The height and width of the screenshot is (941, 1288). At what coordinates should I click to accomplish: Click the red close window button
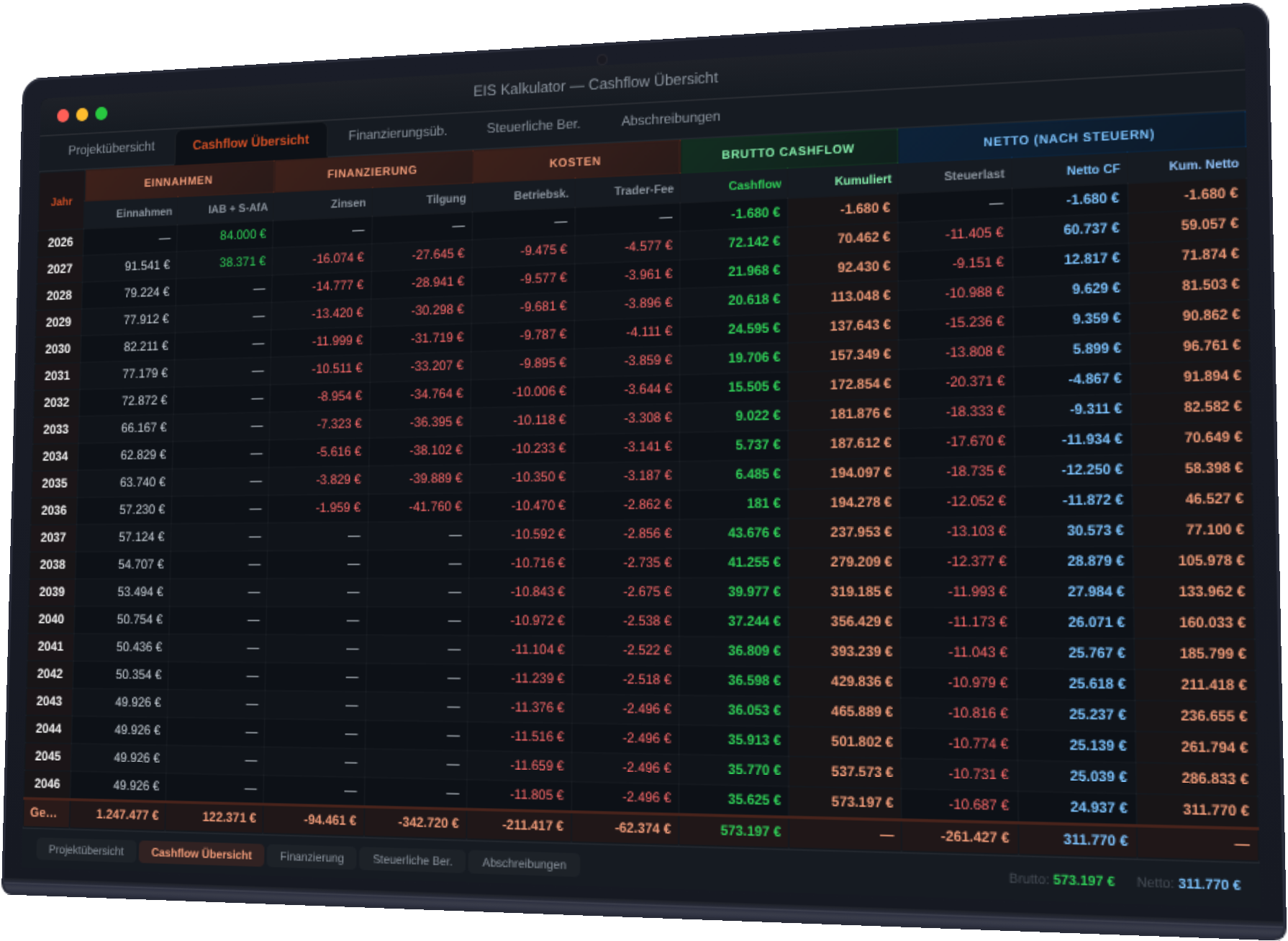click(x=63, y=116)
